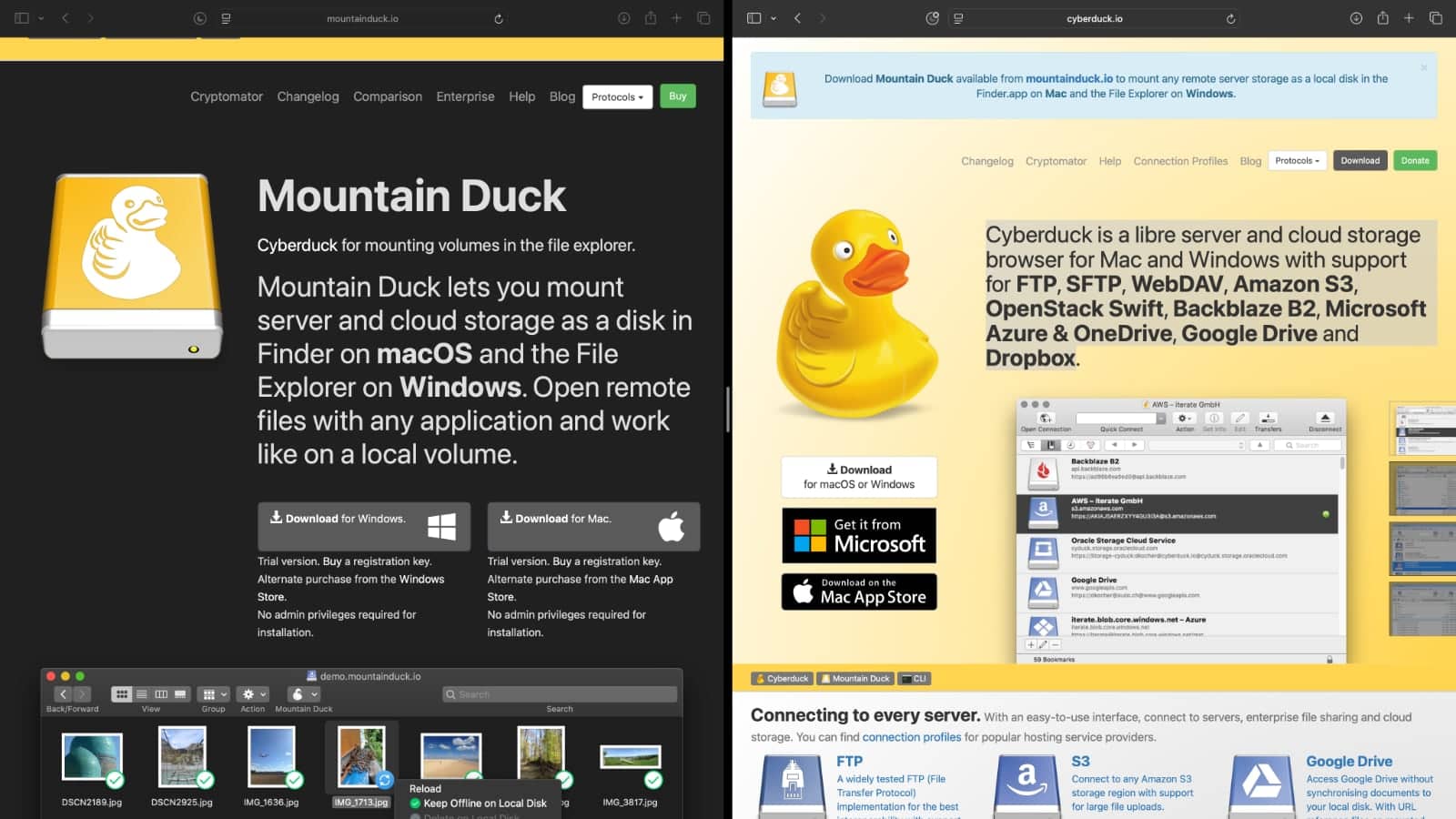Expand the Protocols dropdown on the Mountain Duck page
The image size is (1456, 819).
coord(617,96)
